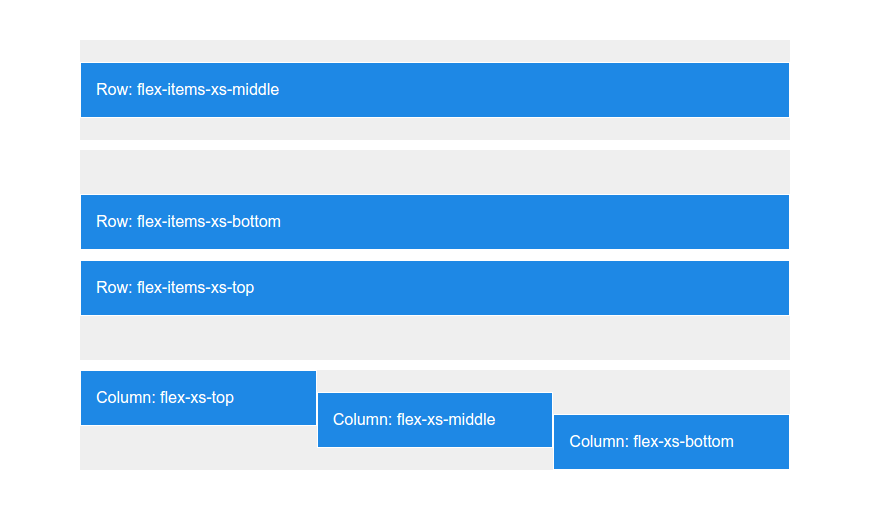Click gray space above the flex-xs-middle column
Image resolution: width=869 pixels, height=518 pixels.
tap(435, 381)
